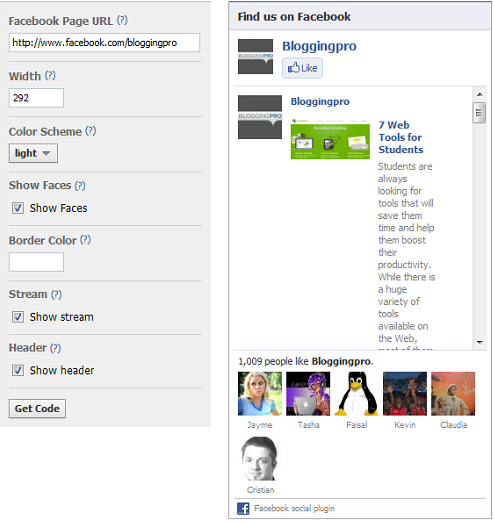Screen dimensions: 494x524
Task: Open the 7 Web Tools for Students link
Action: coord(401,137)
